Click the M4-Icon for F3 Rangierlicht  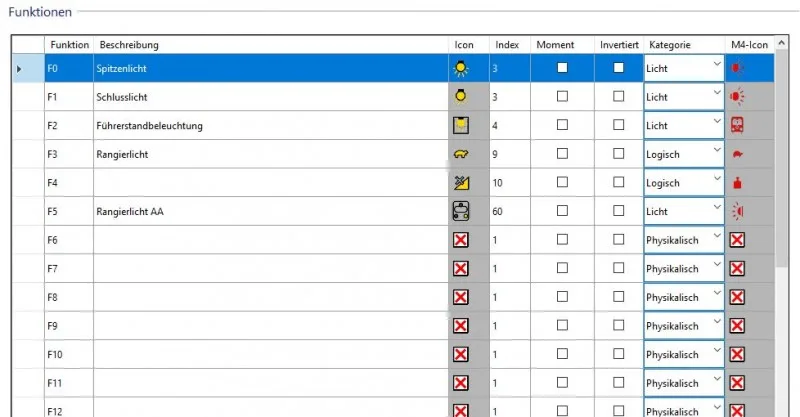[737, 154]
